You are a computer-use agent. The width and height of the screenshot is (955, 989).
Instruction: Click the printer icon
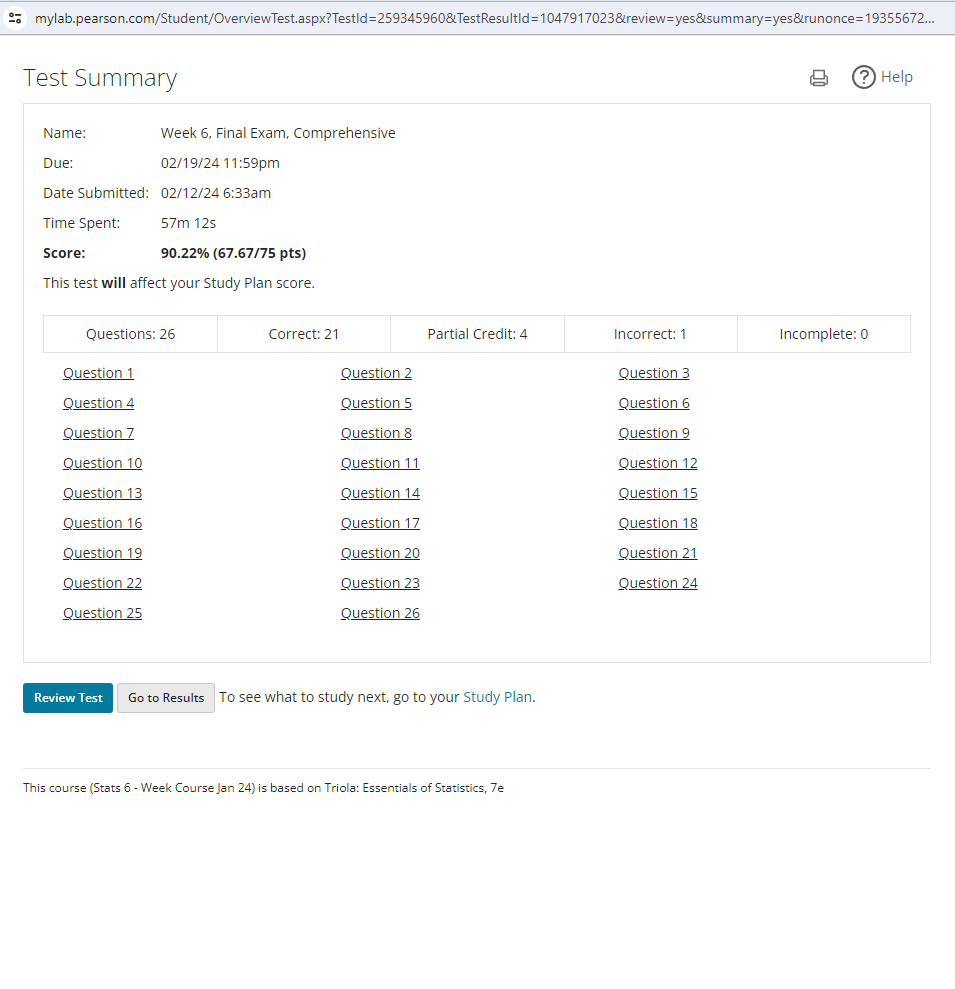point(818,78)
